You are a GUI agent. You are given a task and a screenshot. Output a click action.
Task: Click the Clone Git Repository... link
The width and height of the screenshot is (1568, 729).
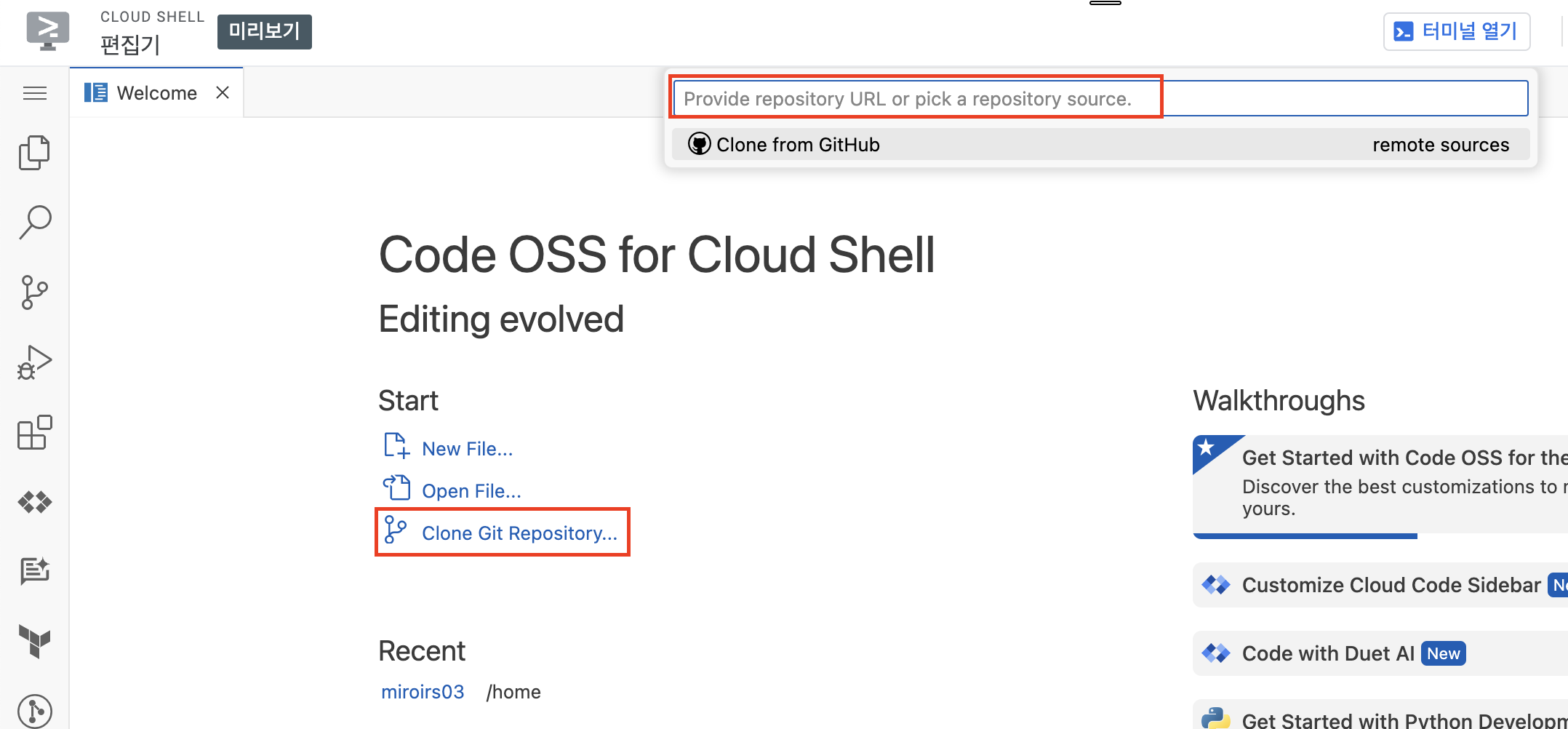click(x=520, y=533)
